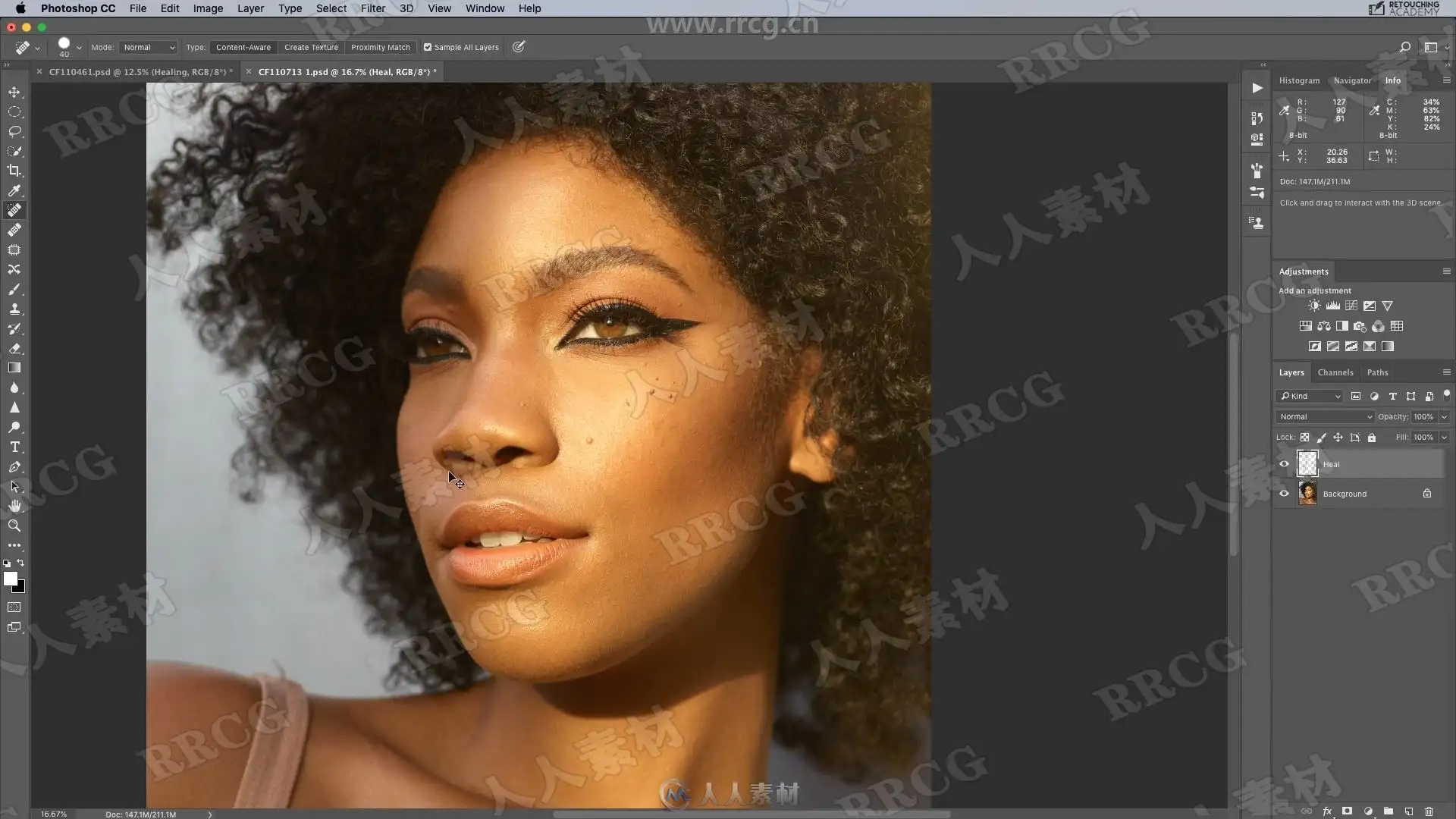The width and height of the screenshot is (1456, 819).
Task: Select the Hand tool
Action: (x=14, y=506)
